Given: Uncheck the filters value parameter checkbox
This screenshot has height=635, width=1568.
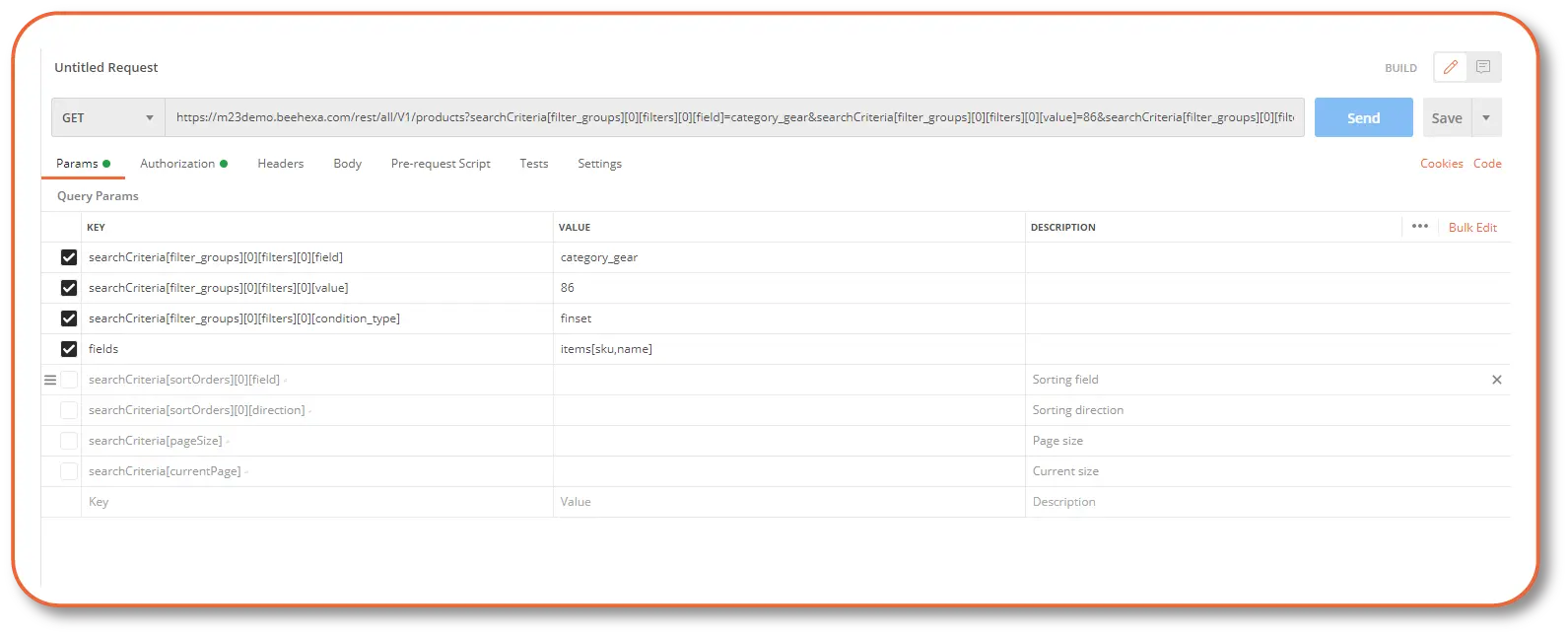Looking at the screenshot, I should (x=69, y=288).
